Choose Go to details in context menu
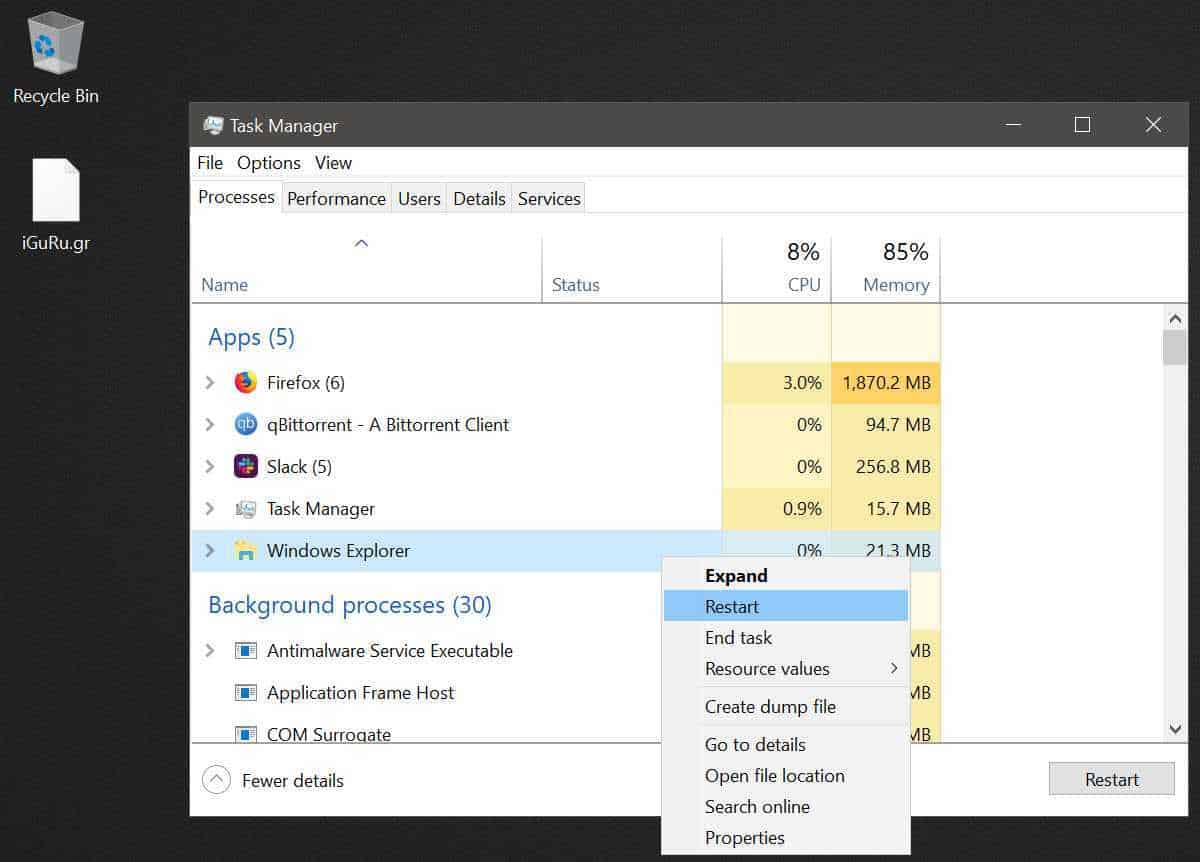1200x862 pixels. (786, 744)
